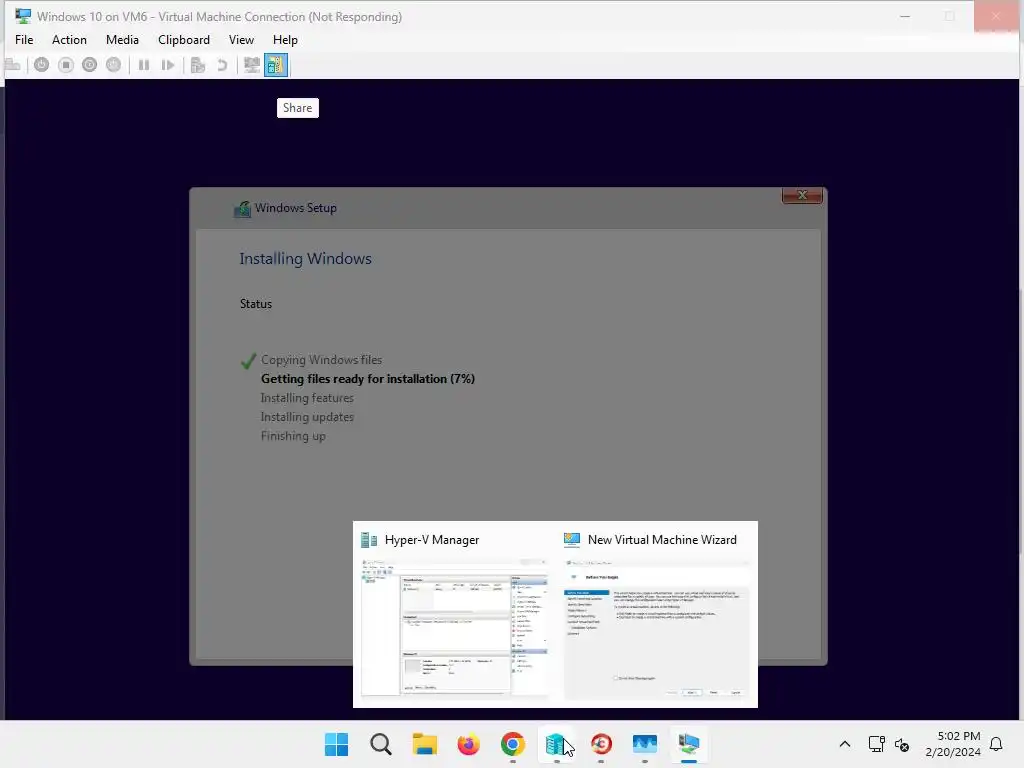Image resolution: width=1024 pixels, height=768 pixels.
Task: Select the Hyper-V Manager preview thumbnail
Action: tap(455, 628)
